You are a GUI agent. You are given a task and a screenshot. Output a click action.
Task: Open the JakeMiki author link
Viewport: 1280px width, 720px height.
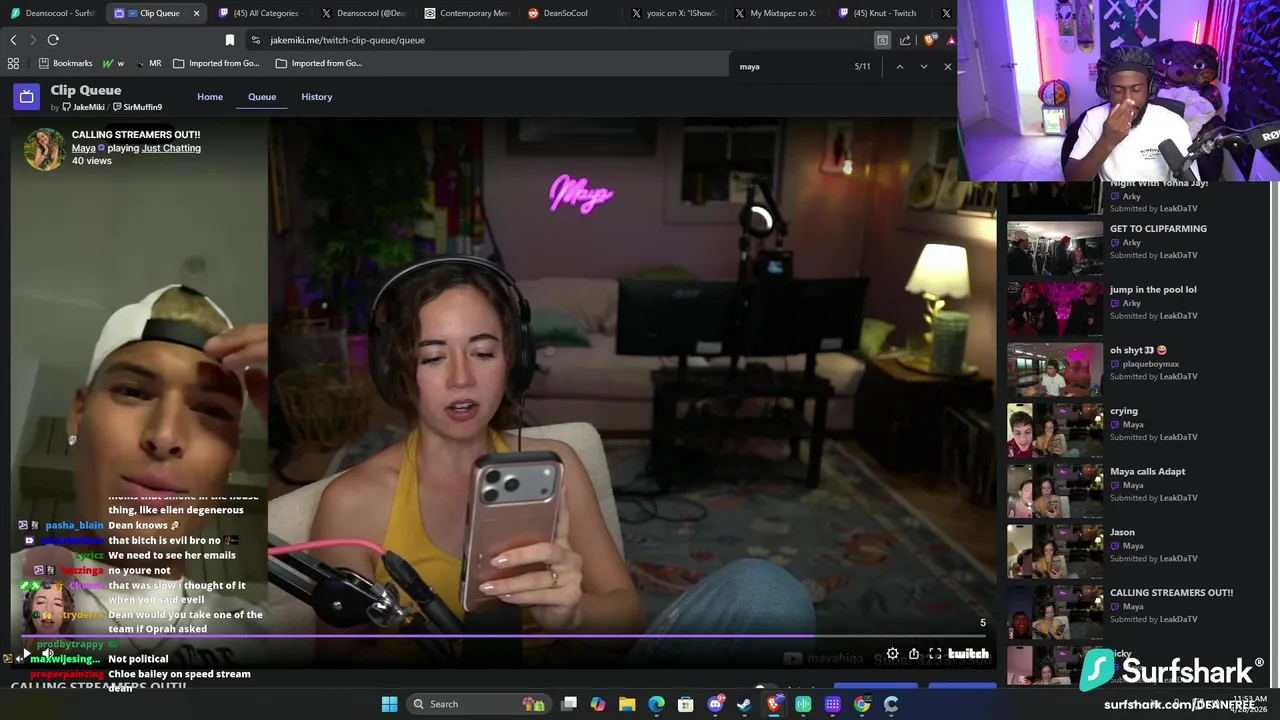click(x=83, y=107)
